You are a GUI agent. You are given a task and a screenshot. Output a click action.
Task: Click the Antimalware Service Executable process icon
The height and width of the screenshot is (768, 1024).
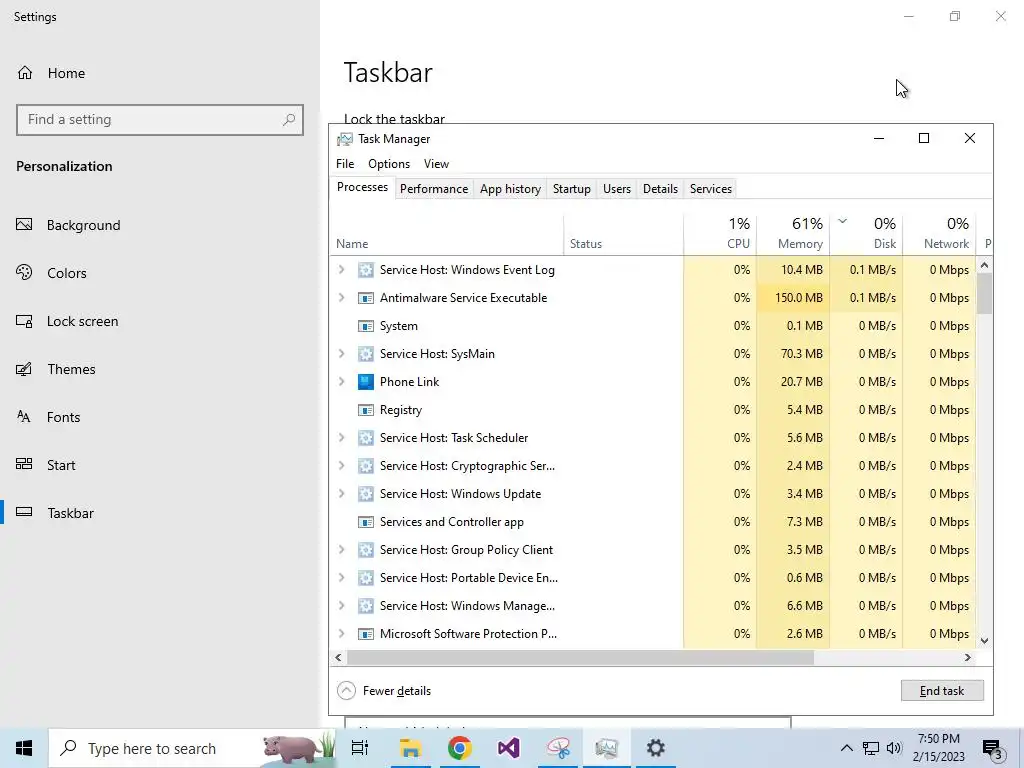click(x=366, y=298)
